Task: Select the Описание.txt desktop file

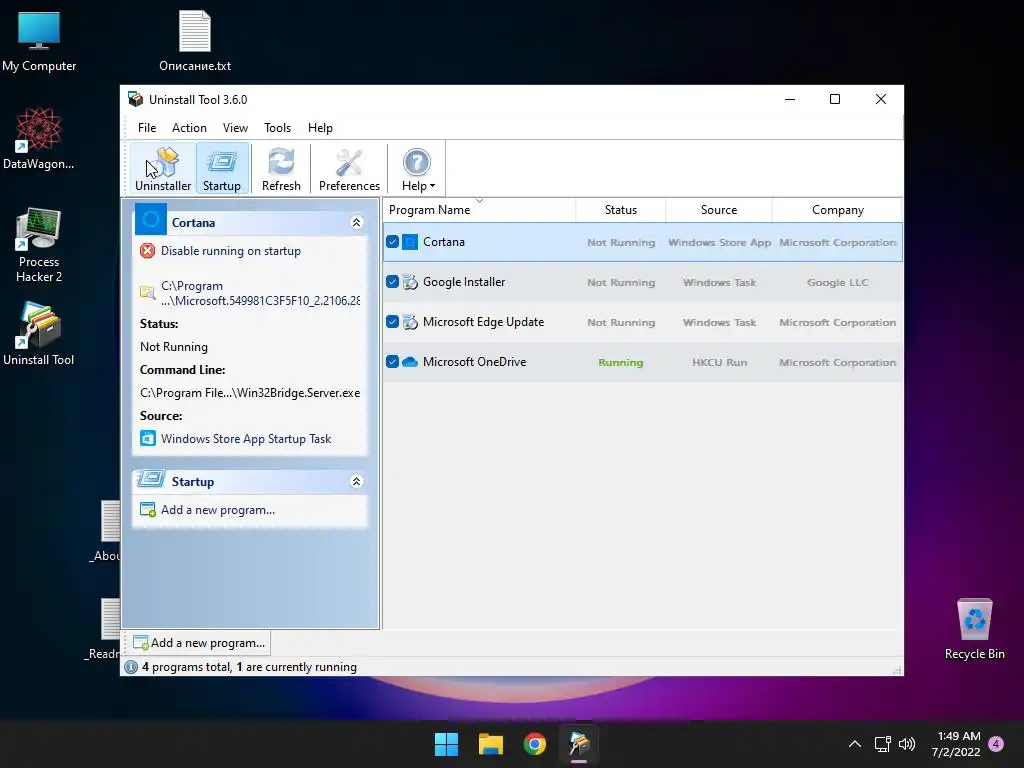Action: pos(195,41)
